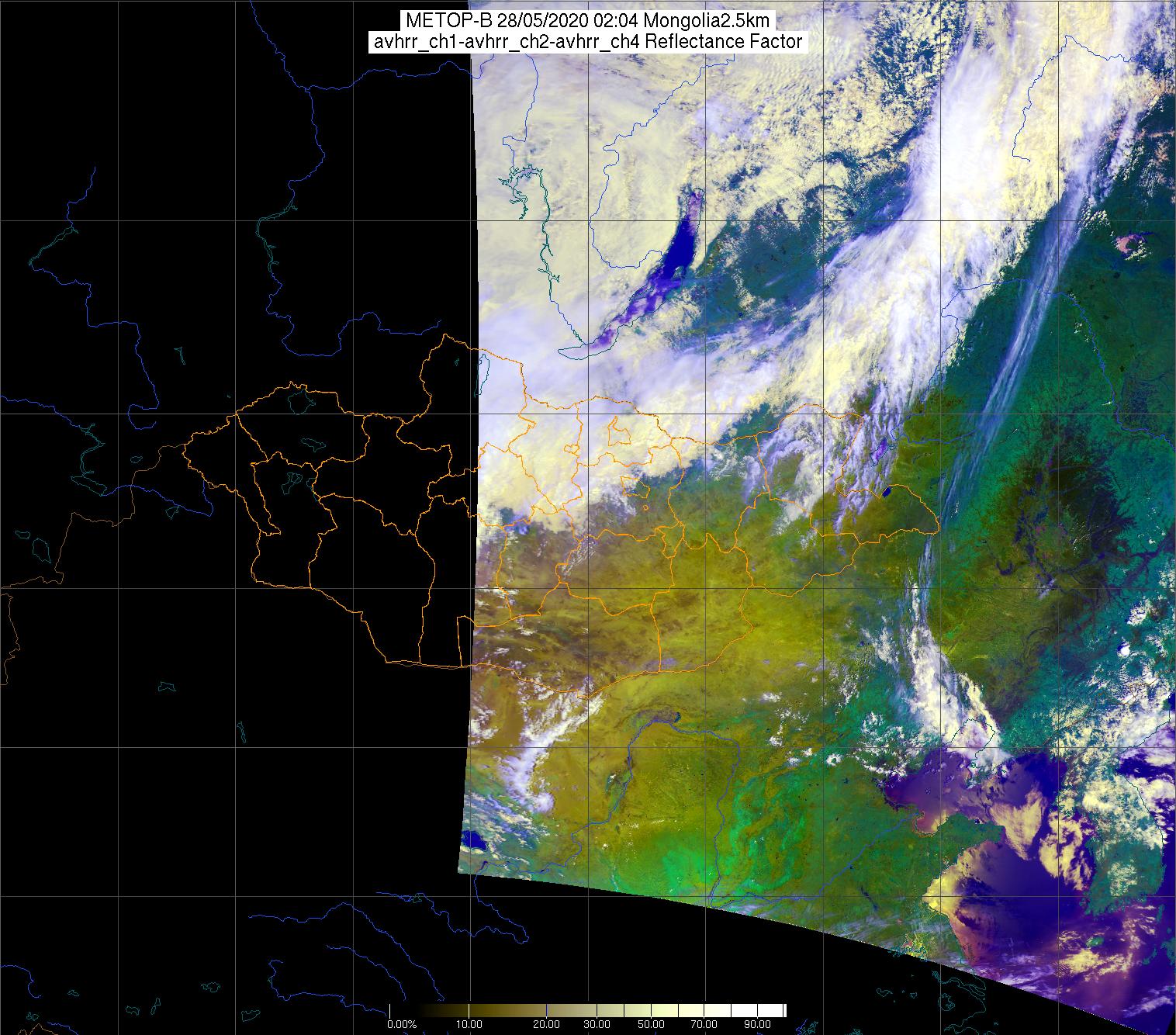Image resolution: width=1176 pixels, height=1035 pixels.
Task: Click the avhrr_ch1-avhrr_ch2-avhrr_ch4 Reflectance Factor caption
Action: click(588, 42)
